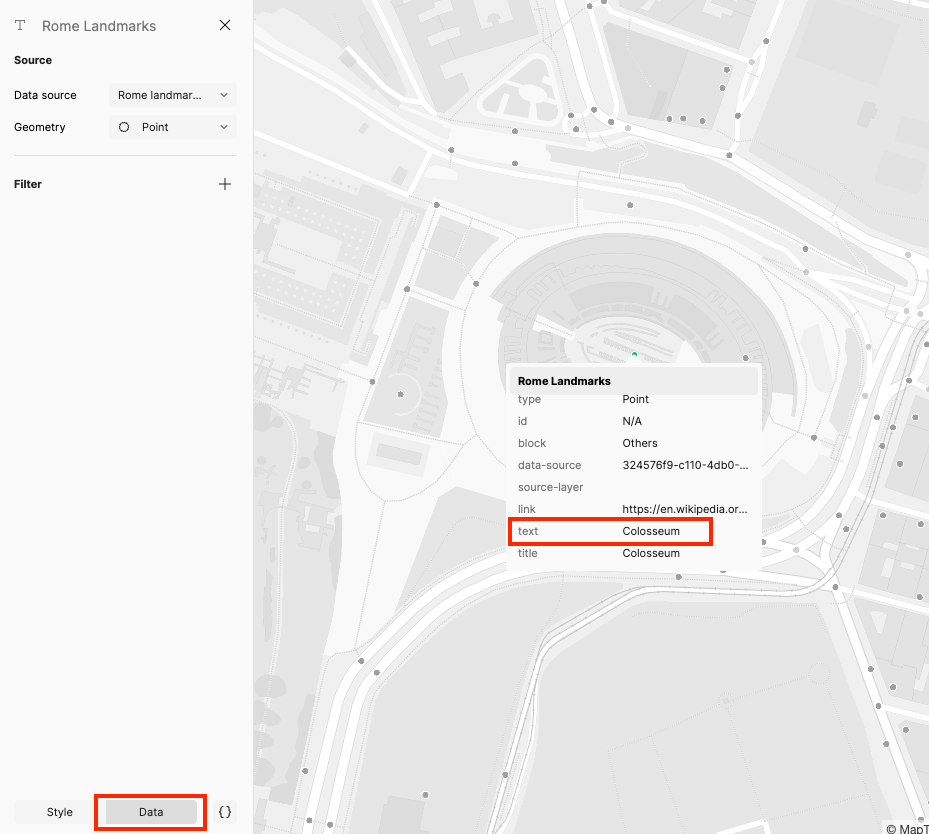The image size is (929, 834).
Task: Click the type Point value in the popup
Action: click(635, 399)
